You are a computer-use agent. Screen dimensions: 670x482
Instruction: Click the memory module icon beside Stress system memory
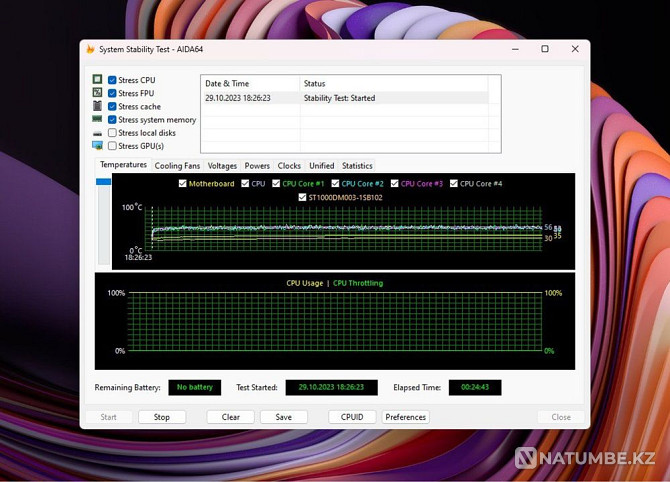(x=97, y=119)
